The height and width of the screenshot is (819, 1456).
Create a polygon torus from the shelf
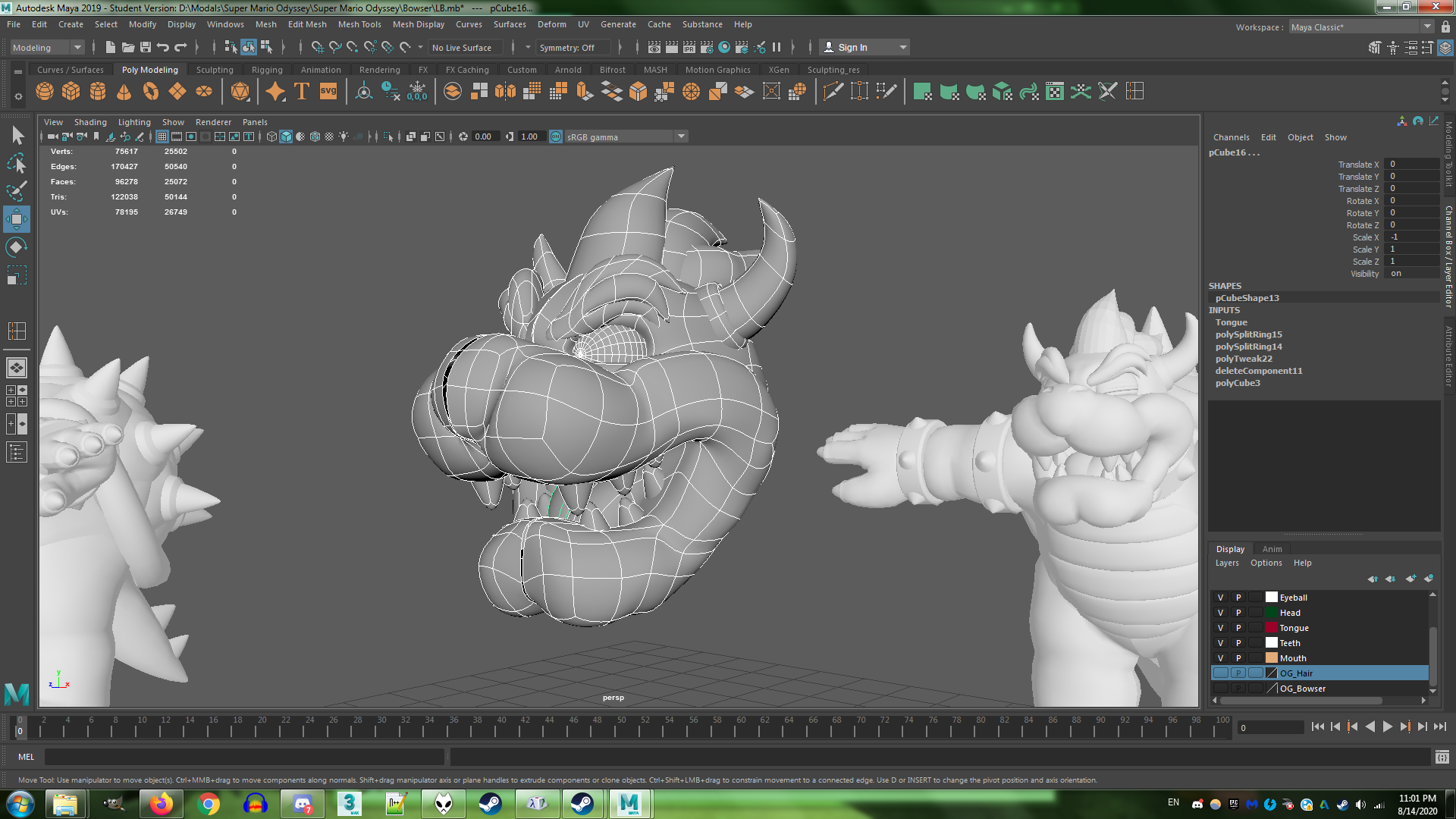[x=151, y=92]
